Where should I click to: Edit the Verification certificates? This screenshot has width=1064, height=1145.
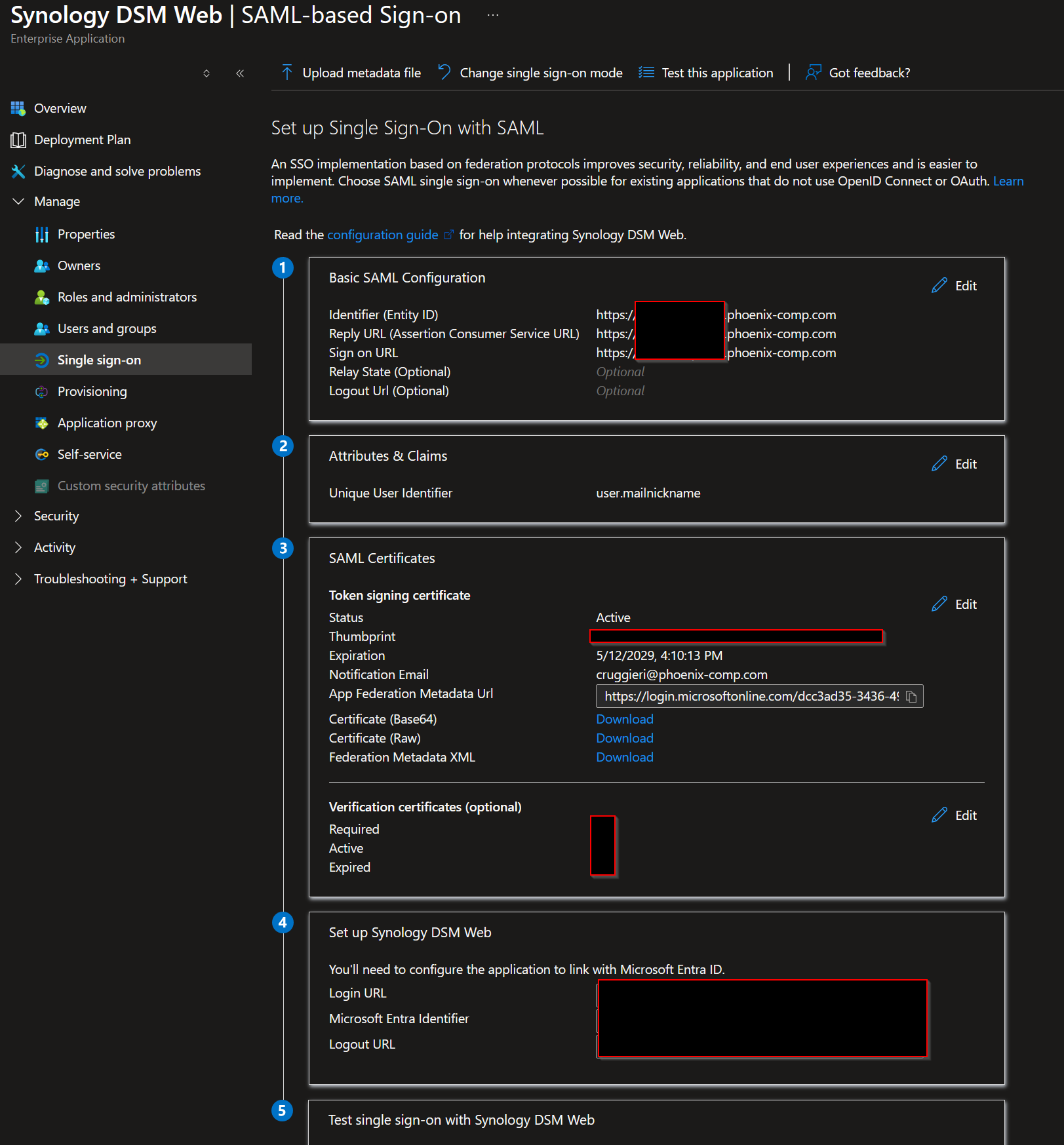[966, 815]
